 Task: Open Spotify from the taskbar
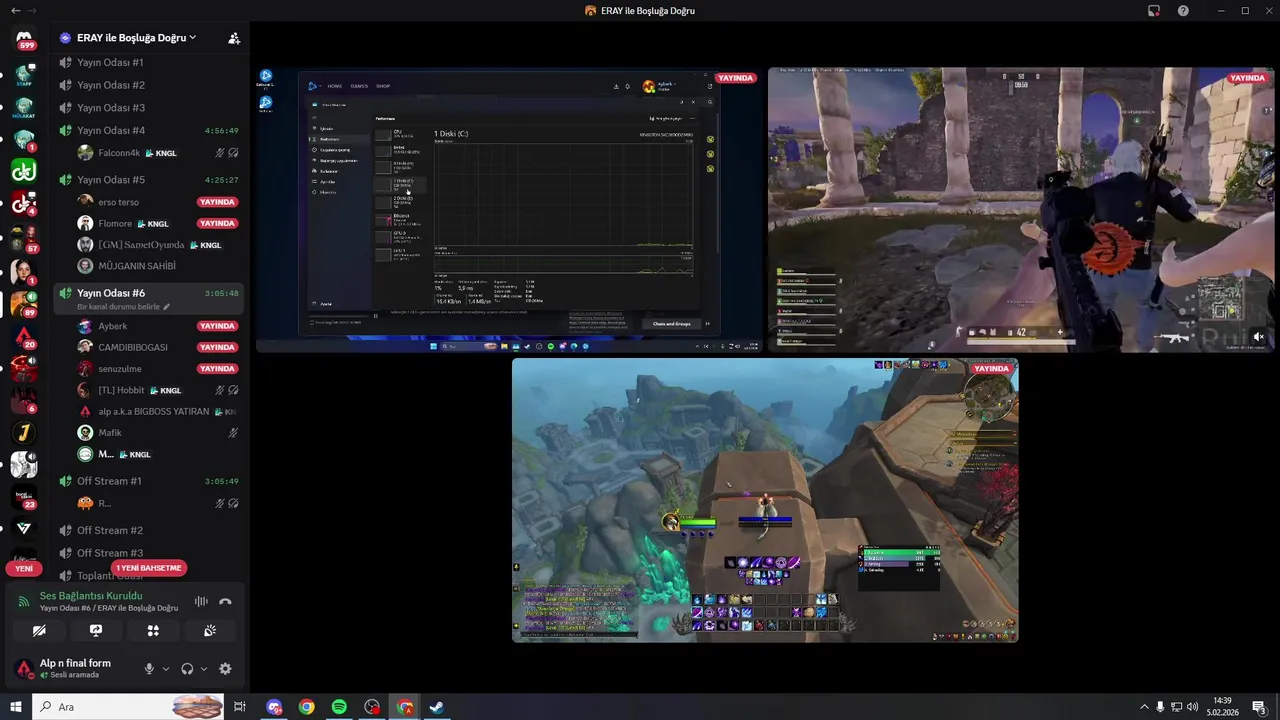point(339,707)
